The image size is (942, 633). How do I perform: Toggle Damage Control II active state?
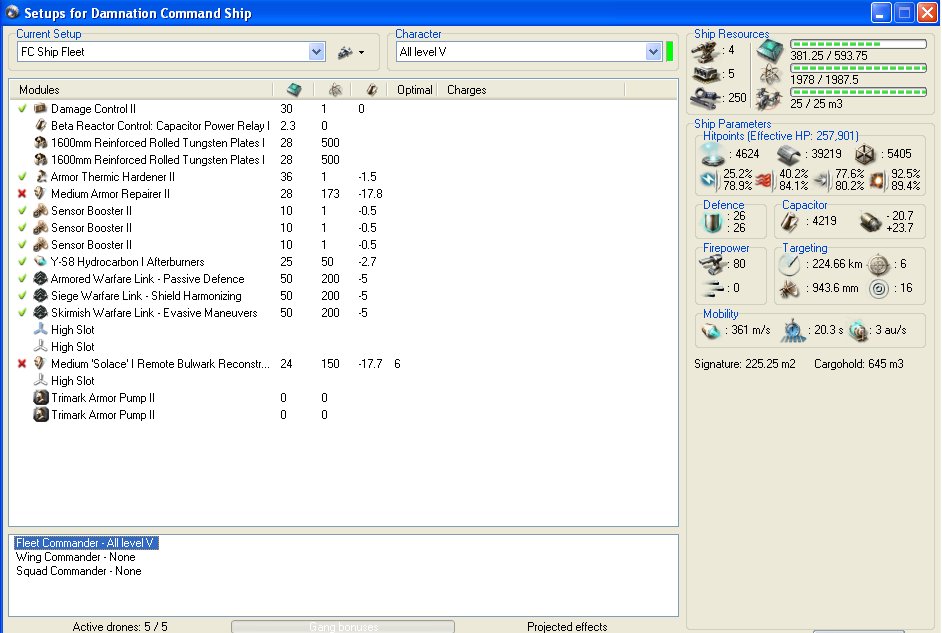click(x=22, y=109)
